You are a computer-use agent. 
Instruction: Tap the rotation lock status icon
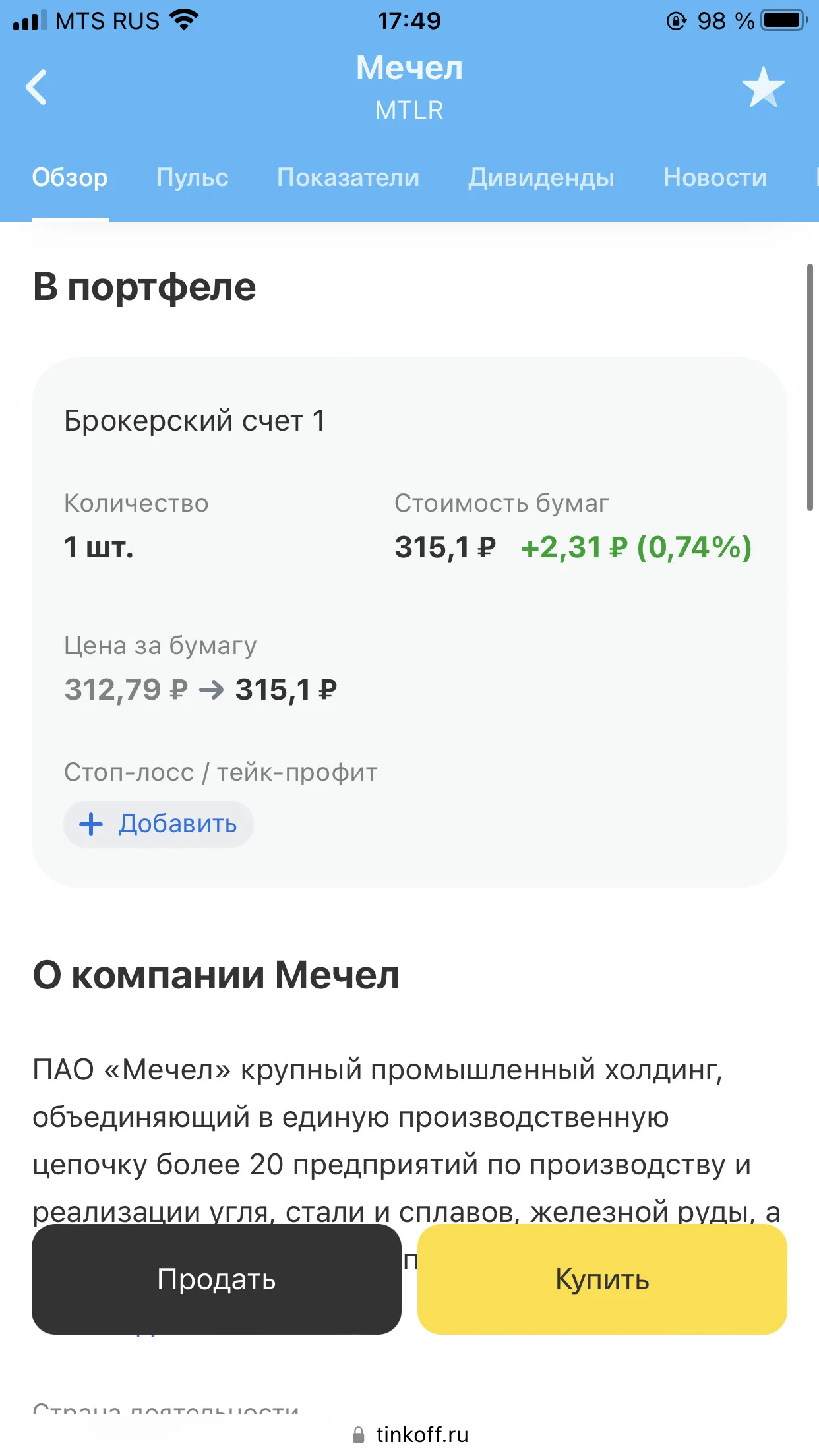point(676,21)
